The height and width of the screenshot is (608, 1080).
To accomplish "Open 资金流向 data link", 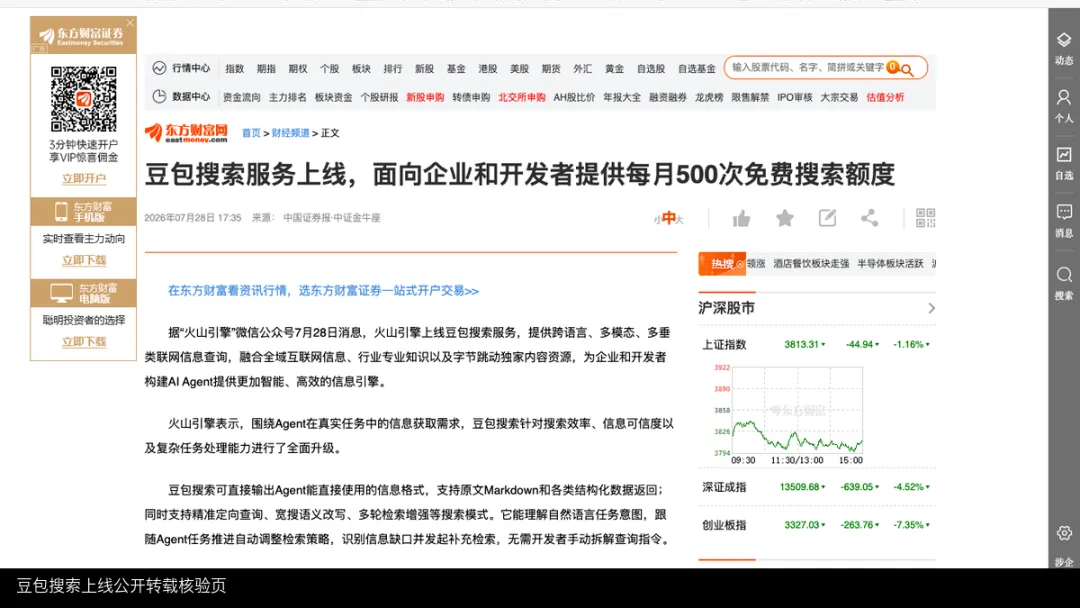I will click(x=242, y=97).
